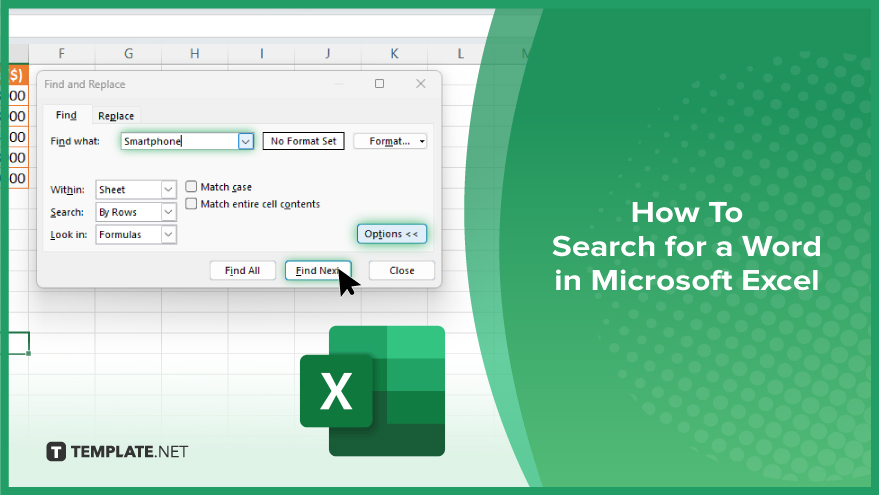This screenshot has height=495, width=879.
Task: Enable the Match case checkbox
Action: click(191, 186)
